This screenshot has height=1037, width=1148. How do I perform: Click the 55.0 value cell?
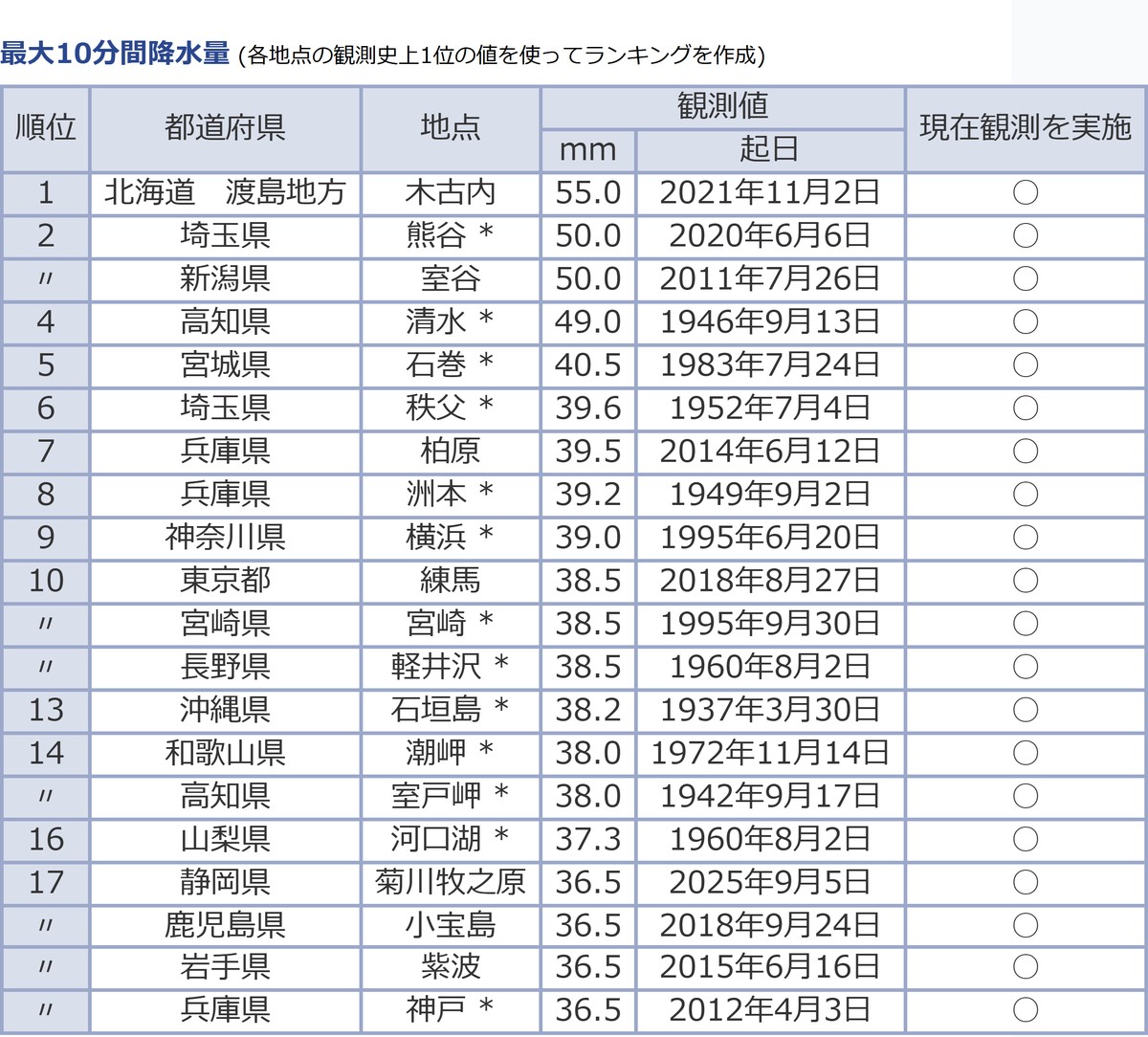(588, 193)
